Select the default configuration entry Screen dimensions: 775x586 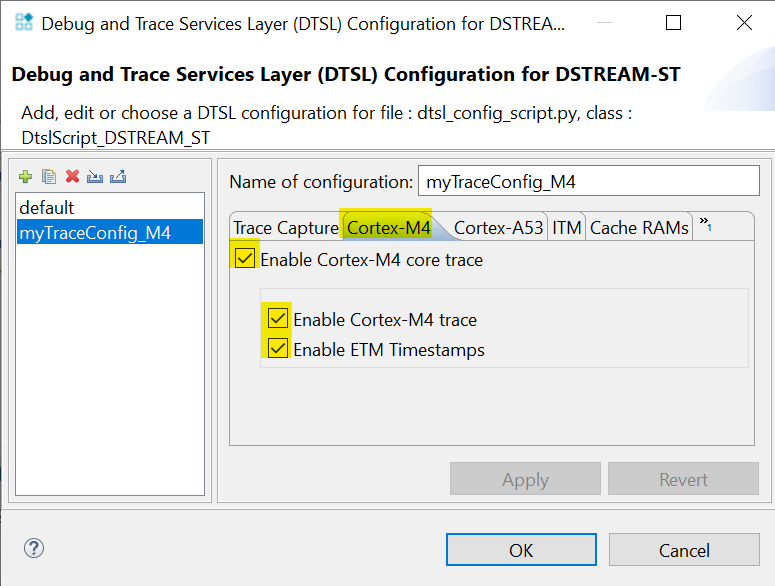(110, 207)
